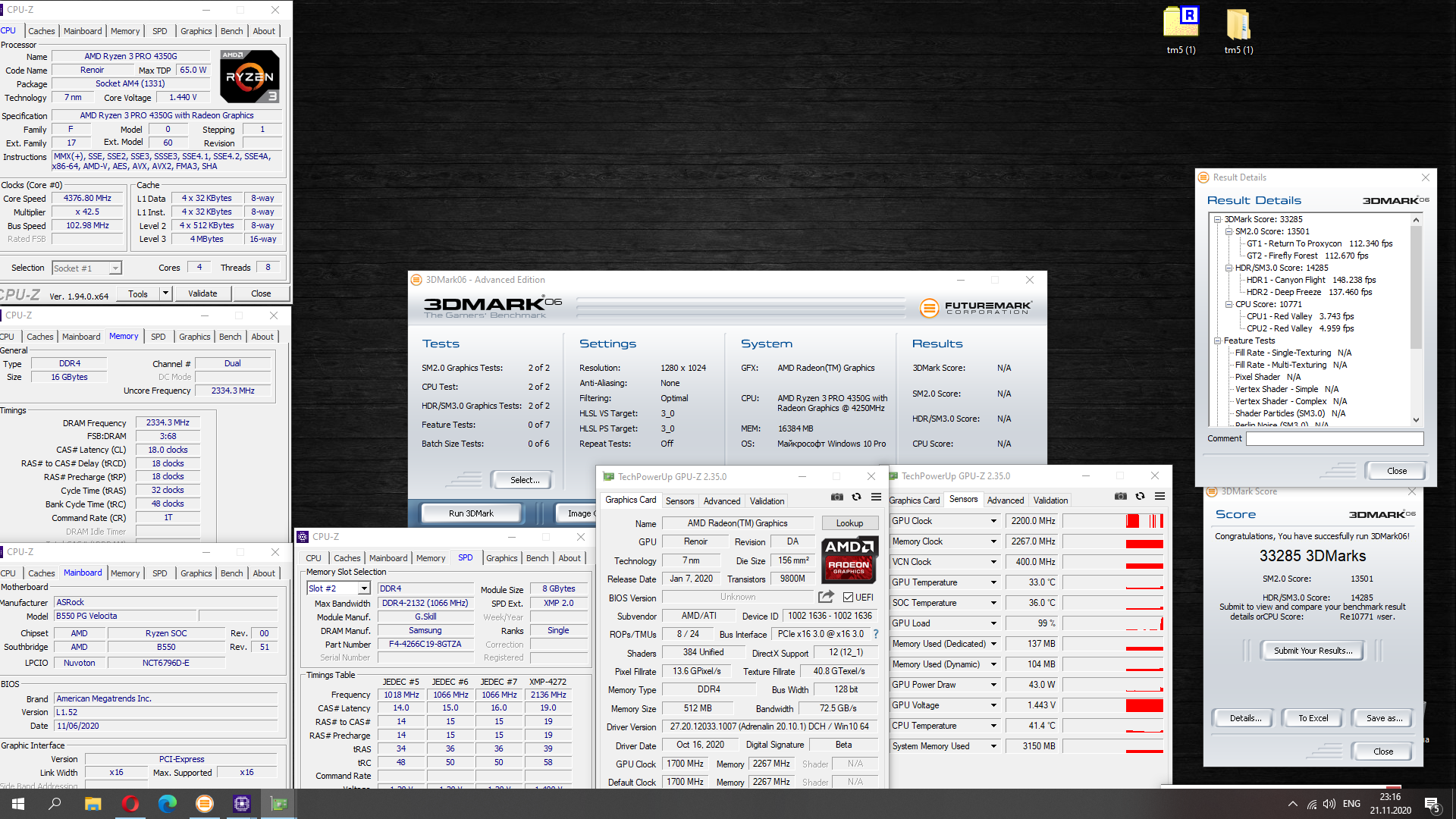Switch to Caches tab in top CPU-Z window
The image size is (1456, 819).
coord(41,31)
